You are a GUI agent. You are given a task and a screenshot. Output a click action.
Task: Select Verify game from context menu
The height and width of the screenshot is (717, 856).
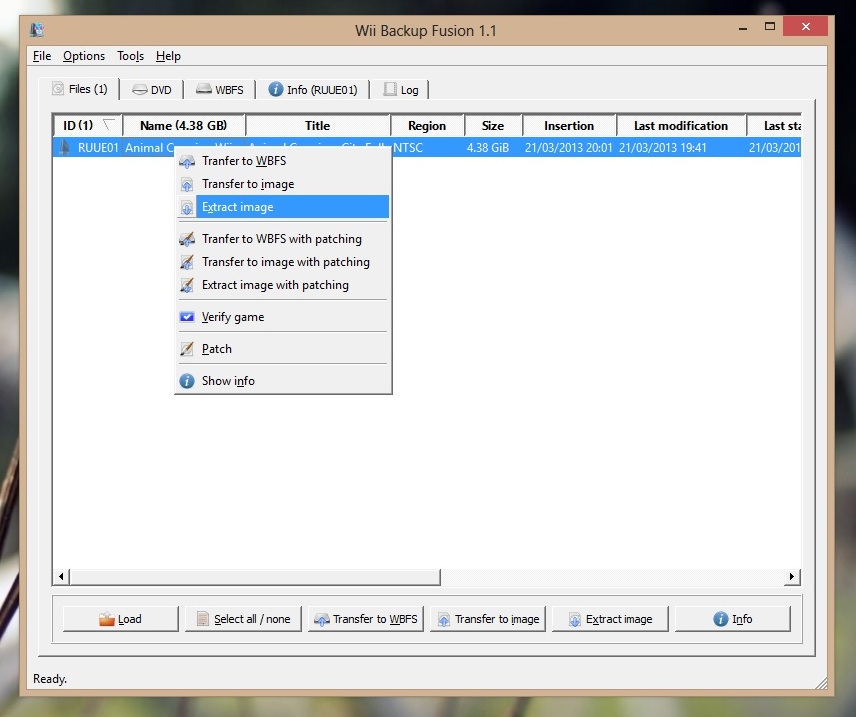pos(283,317)
